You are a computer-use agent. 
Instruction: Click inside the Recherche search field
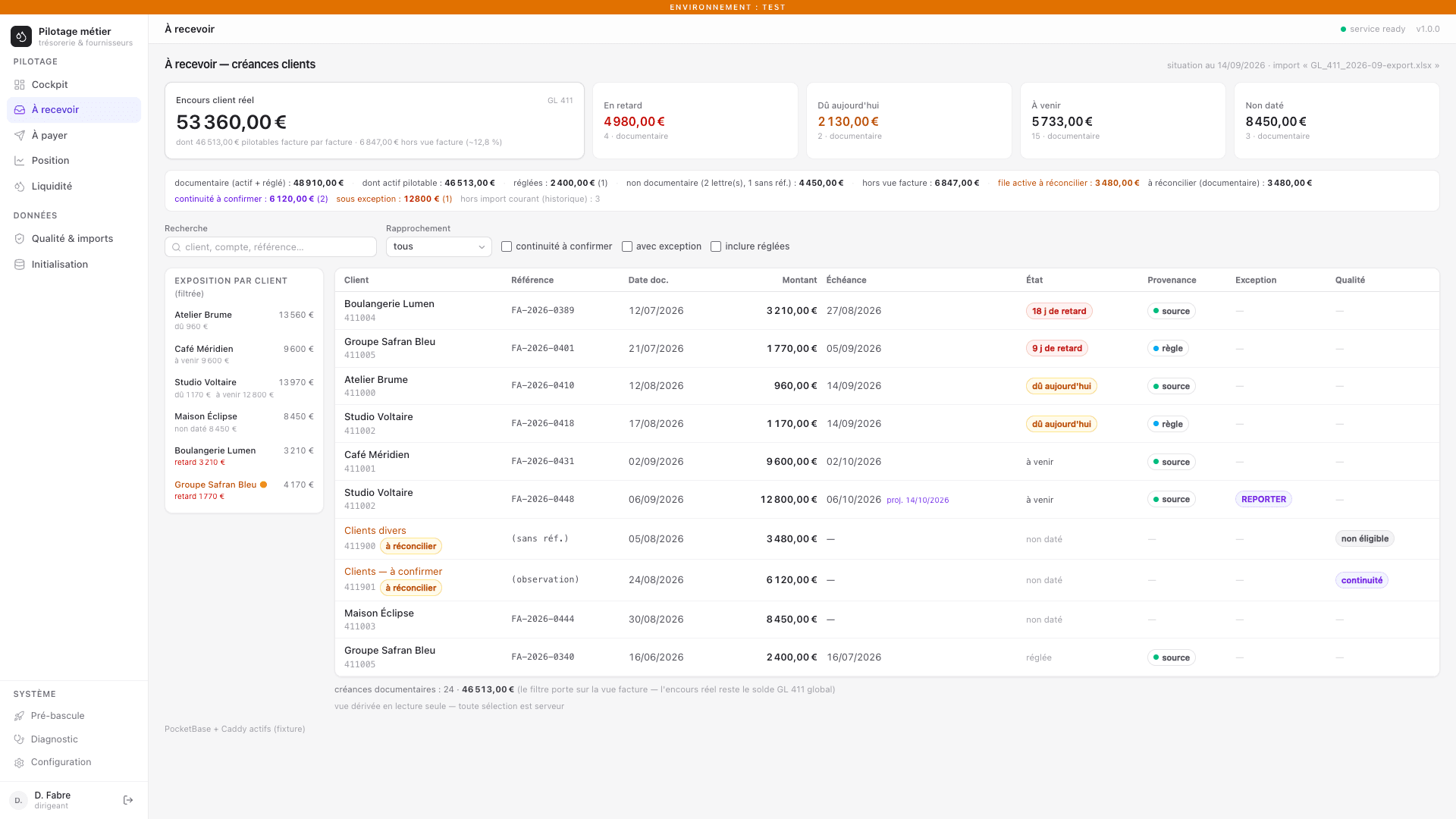coord(271,247)
